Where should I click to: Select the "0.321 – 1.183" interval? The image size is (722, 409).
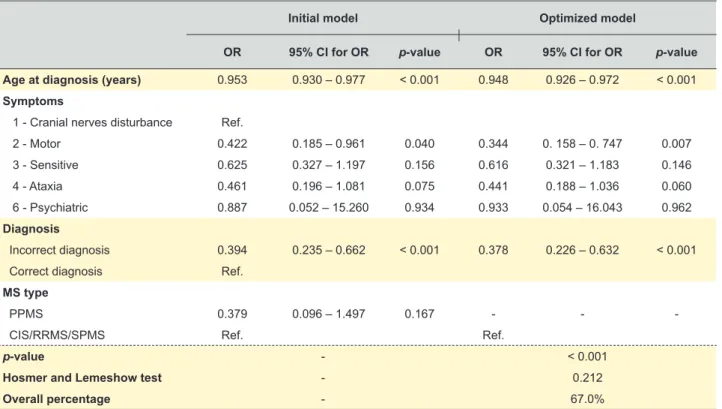[582, 165]
